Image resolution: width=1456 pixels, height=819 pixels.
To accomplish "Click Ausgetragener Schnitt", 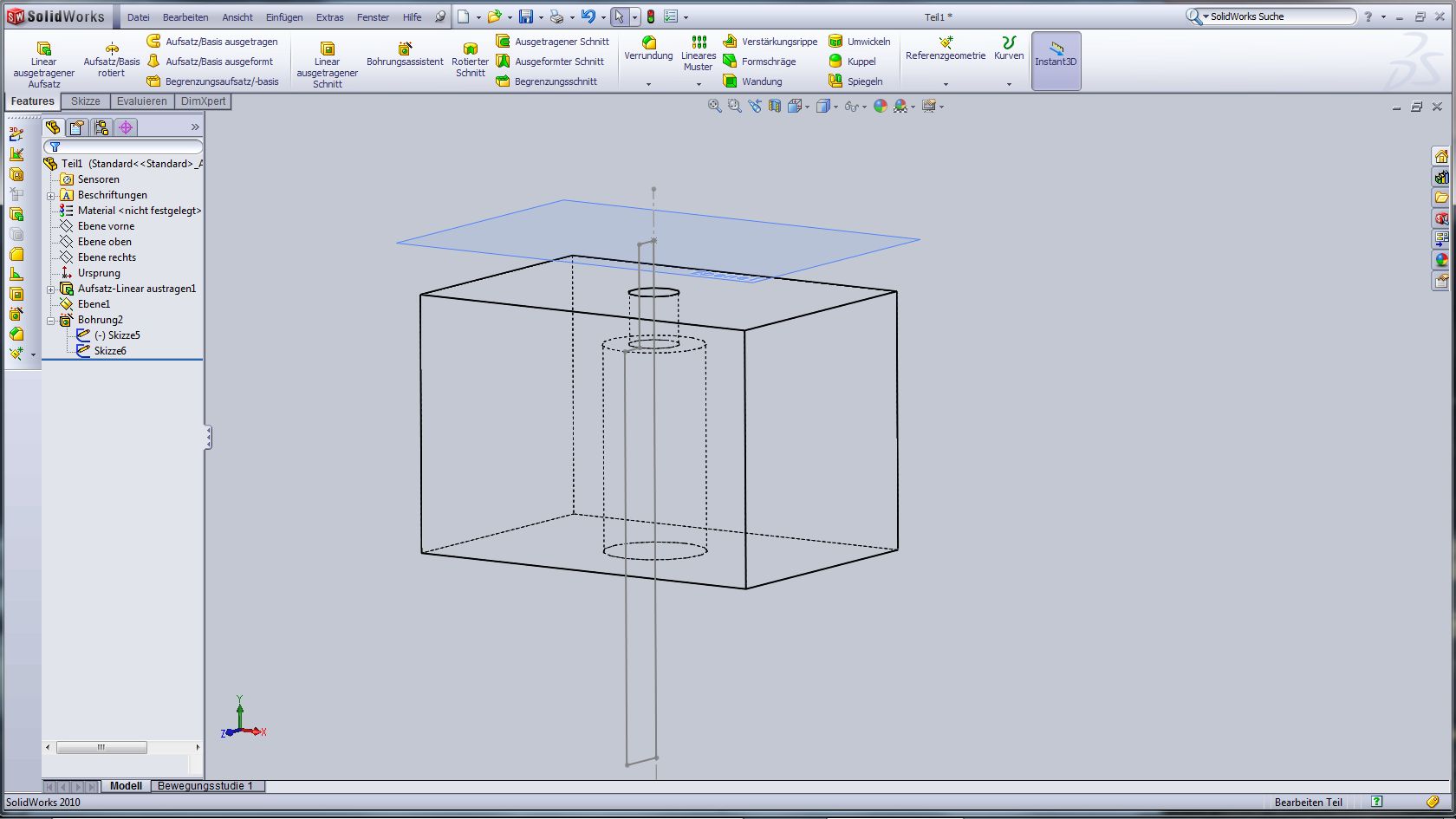I will [552, 42].
